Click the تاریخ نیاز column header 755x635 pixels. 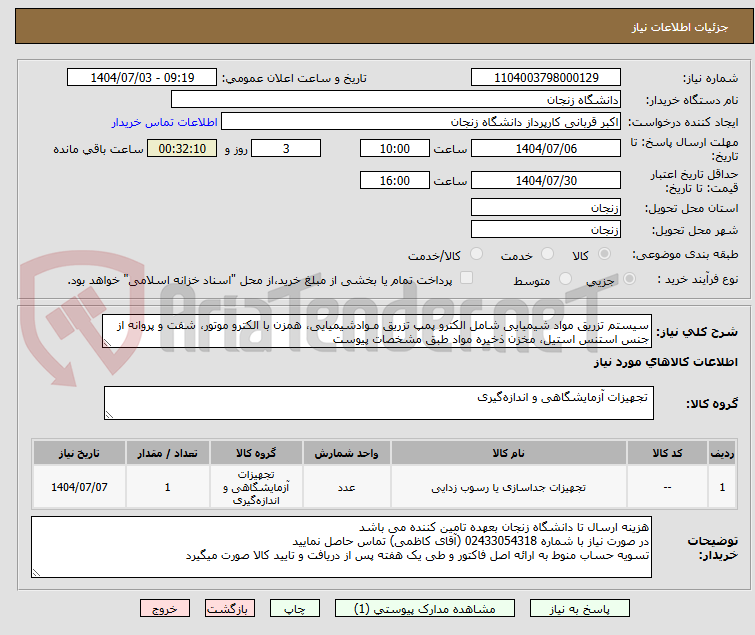coord(79,453)
